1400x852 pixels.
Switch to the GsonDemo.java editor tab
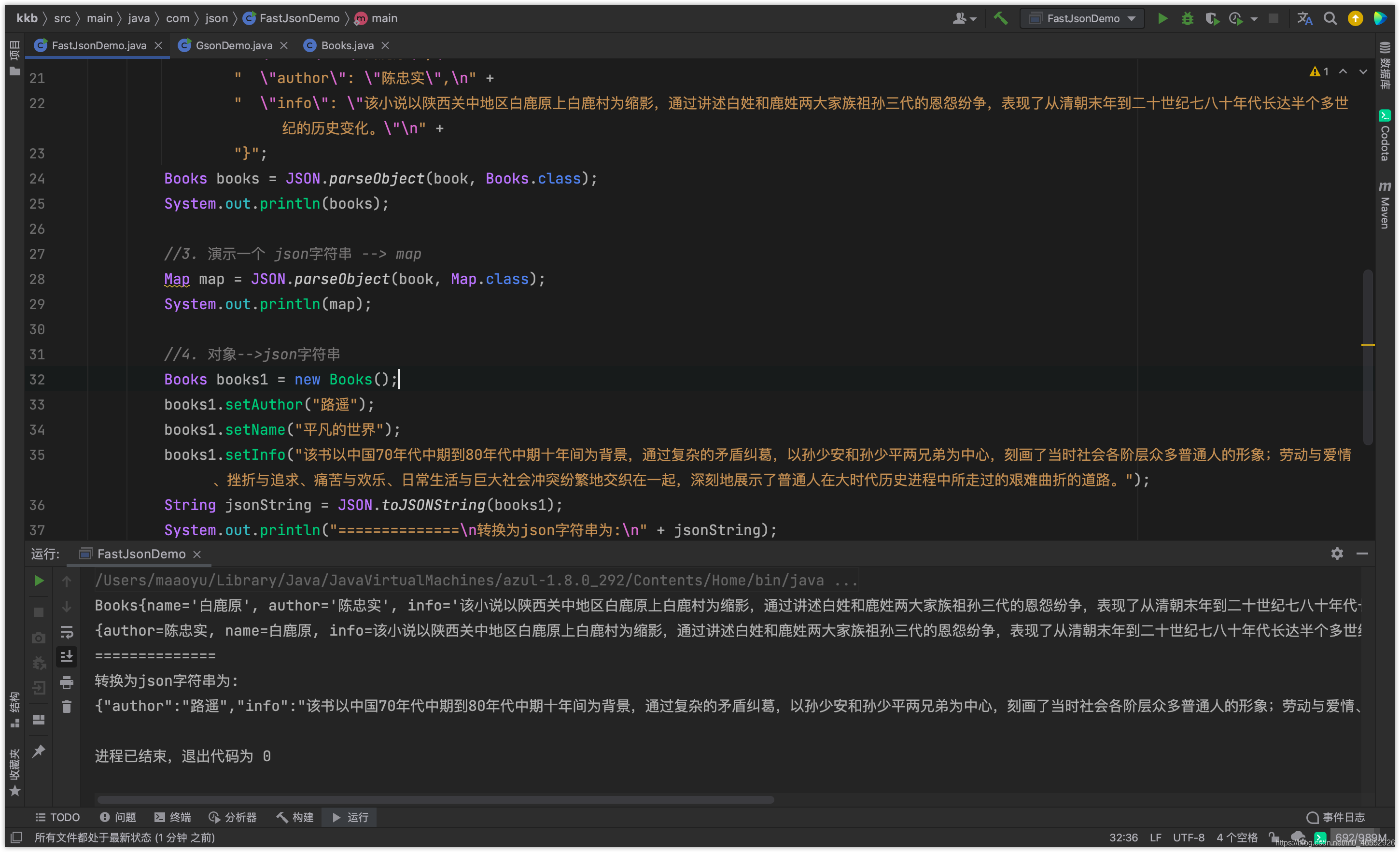(233, 45)
